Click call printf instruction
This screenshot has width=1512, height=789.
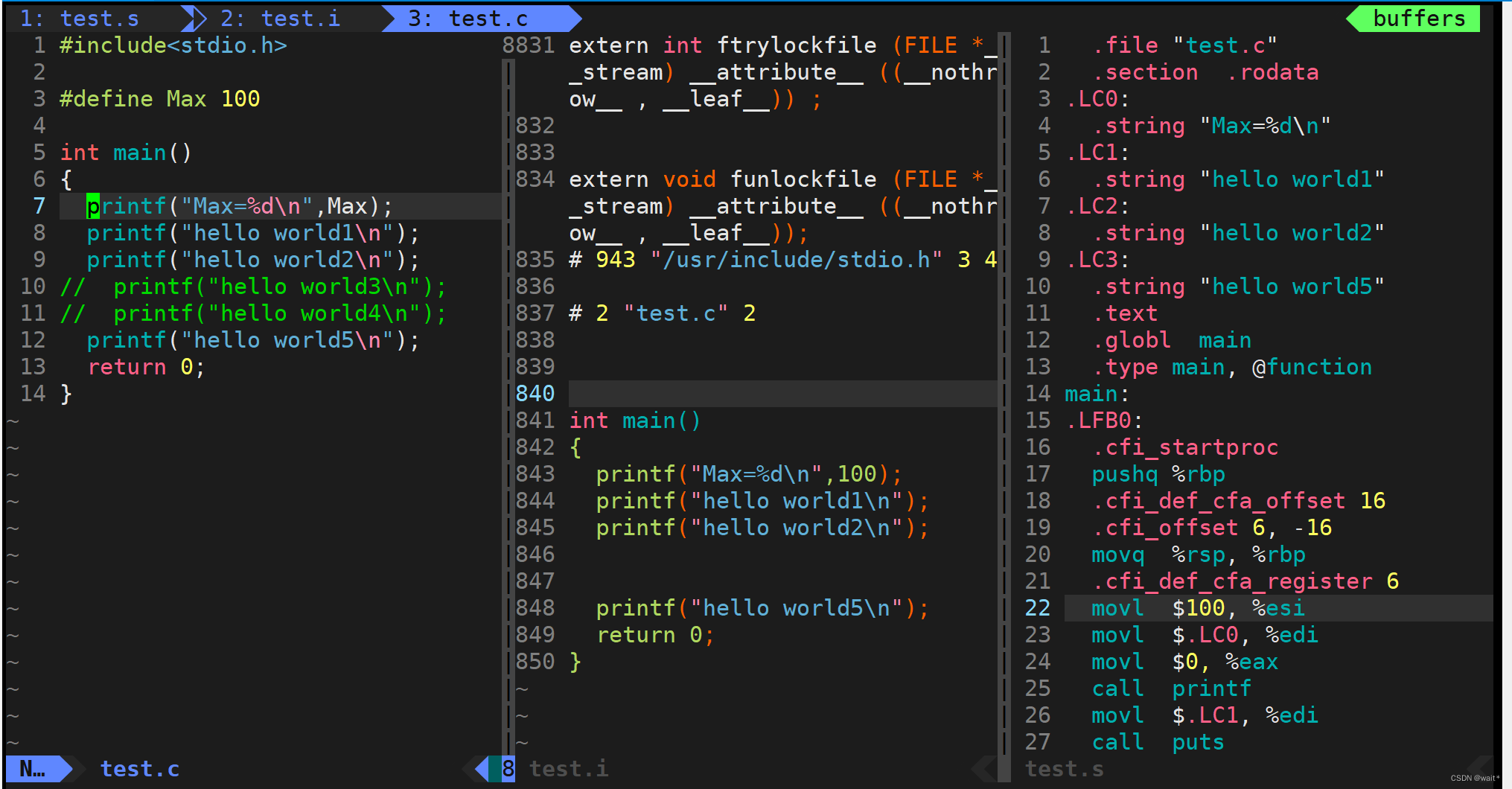pyautogui.click(x=1172, y=689)
